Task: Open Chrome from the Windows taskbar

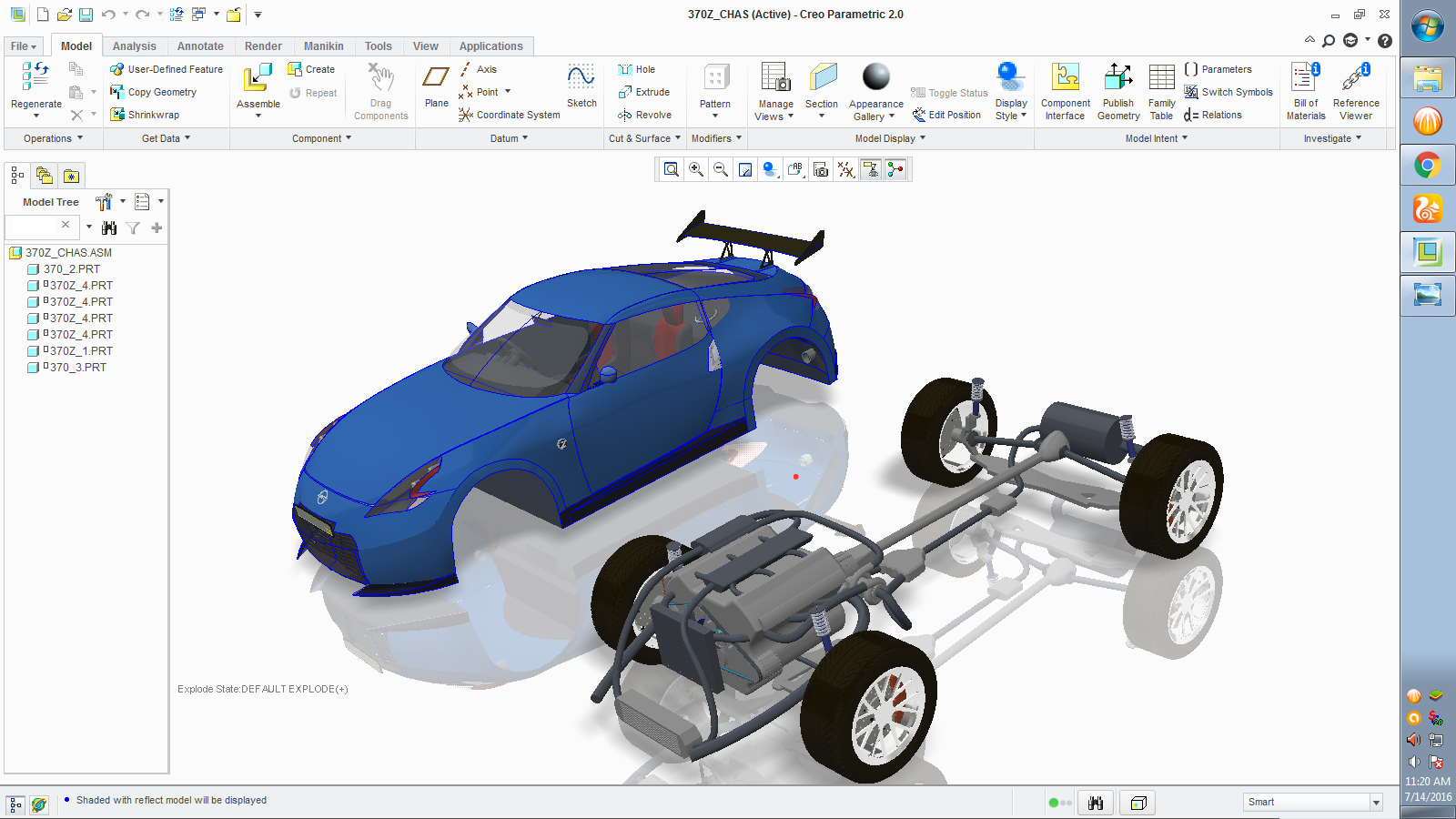Action: (x=1427, y=166)
